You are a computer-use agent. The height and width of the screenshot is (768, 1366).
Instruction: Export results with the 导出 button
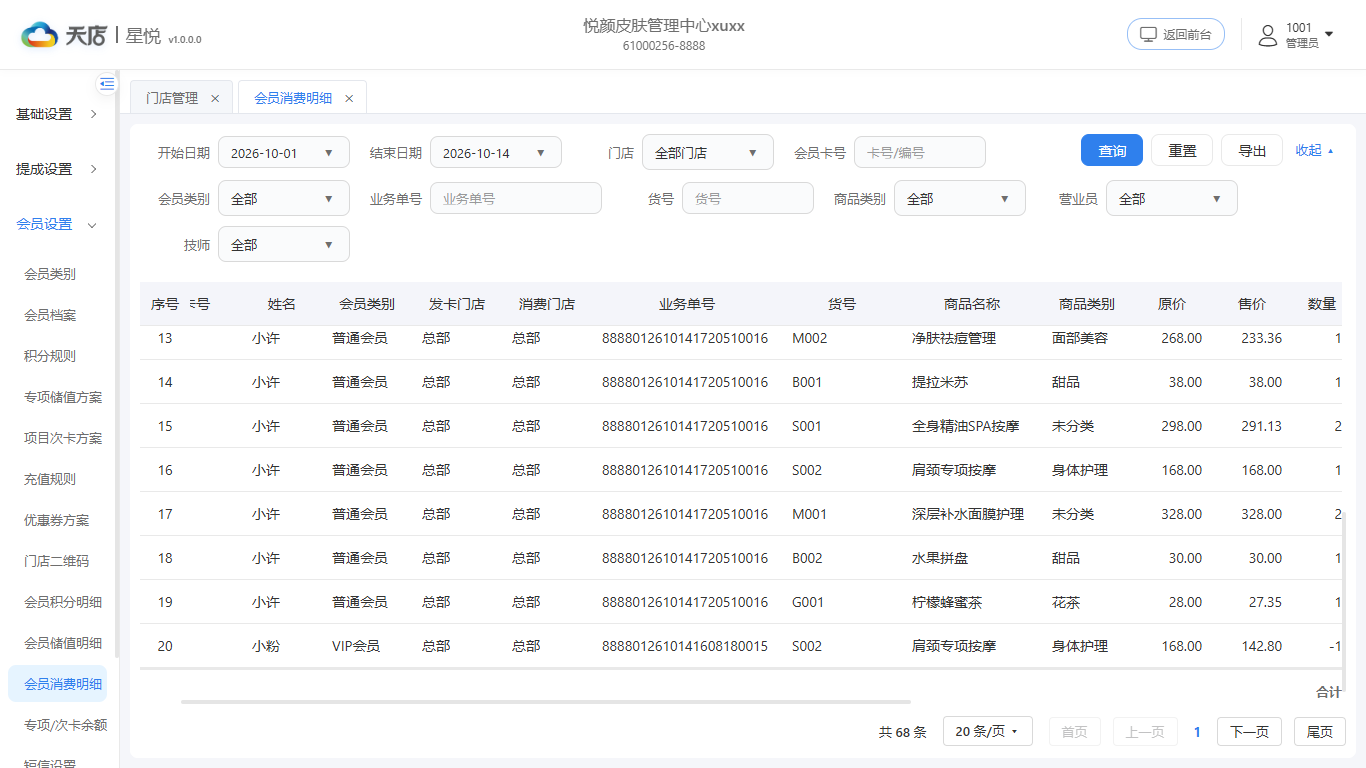1252,151
